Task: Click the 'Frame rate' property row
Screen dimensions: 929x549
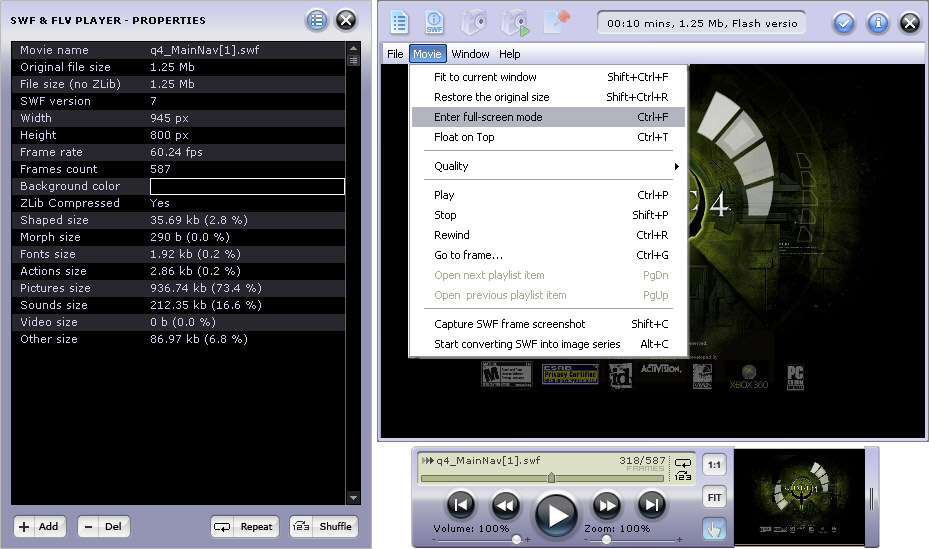Action: pos(178,152)
